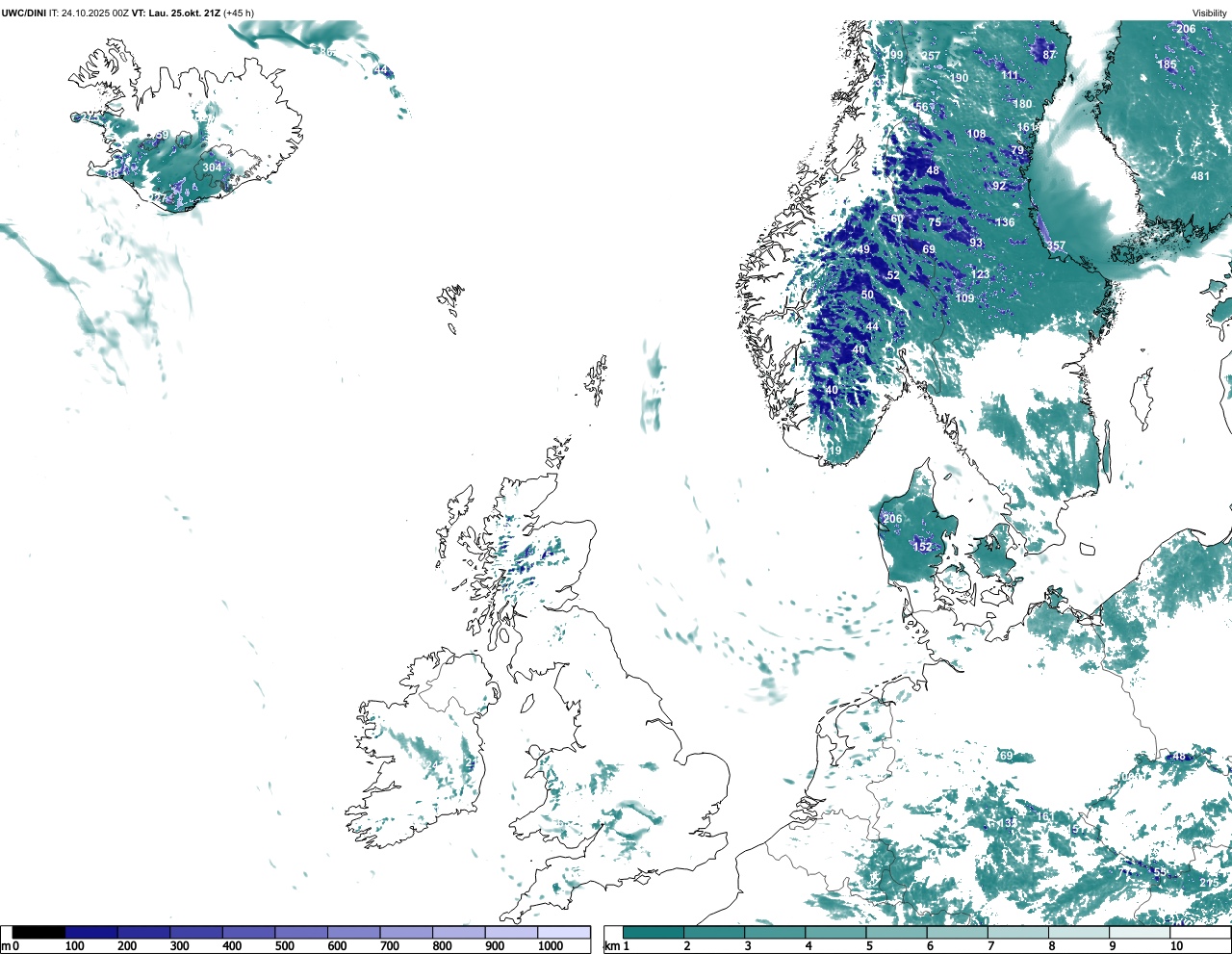The width and height of the screenshot is (1232, 954).
Task: Click the 'Visibility' title label
Action: pos(1210,13)
